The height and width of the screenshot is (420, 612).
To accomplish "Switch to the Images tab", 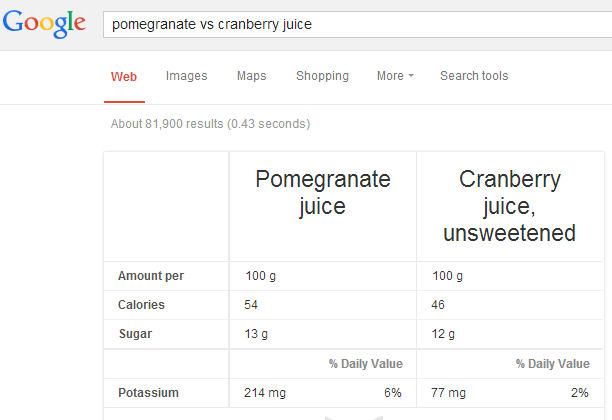I will 186,76.
